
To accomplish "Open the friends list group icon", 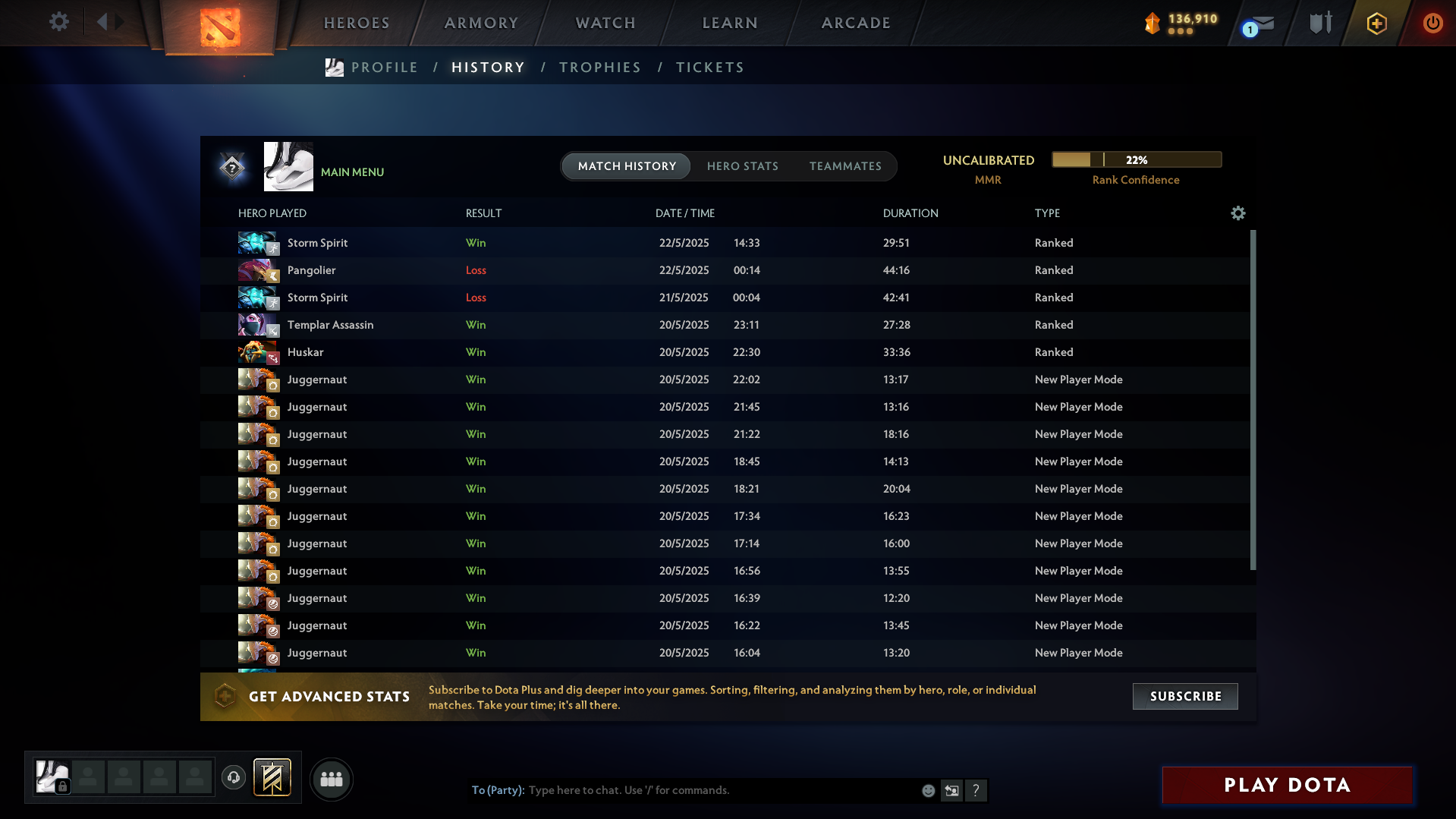I will pos(332,779).
